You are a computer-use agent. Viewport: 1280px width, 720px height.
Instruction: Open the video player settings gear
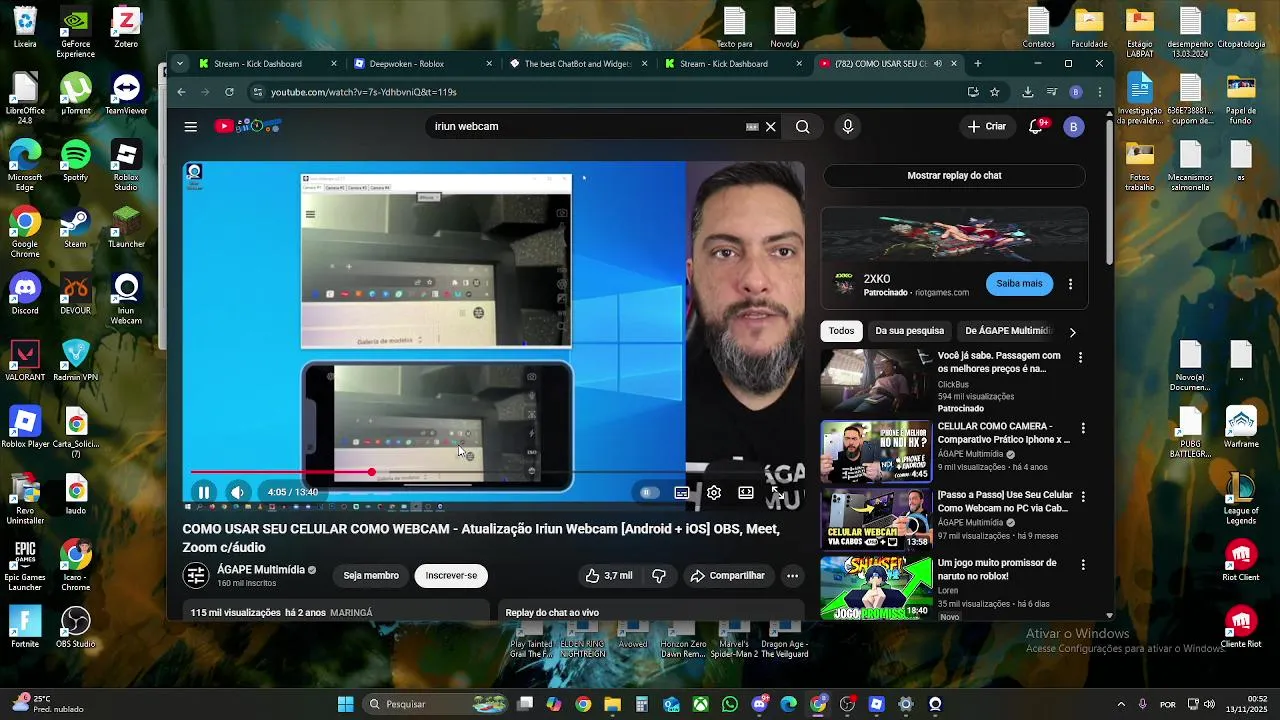(714, 492)
